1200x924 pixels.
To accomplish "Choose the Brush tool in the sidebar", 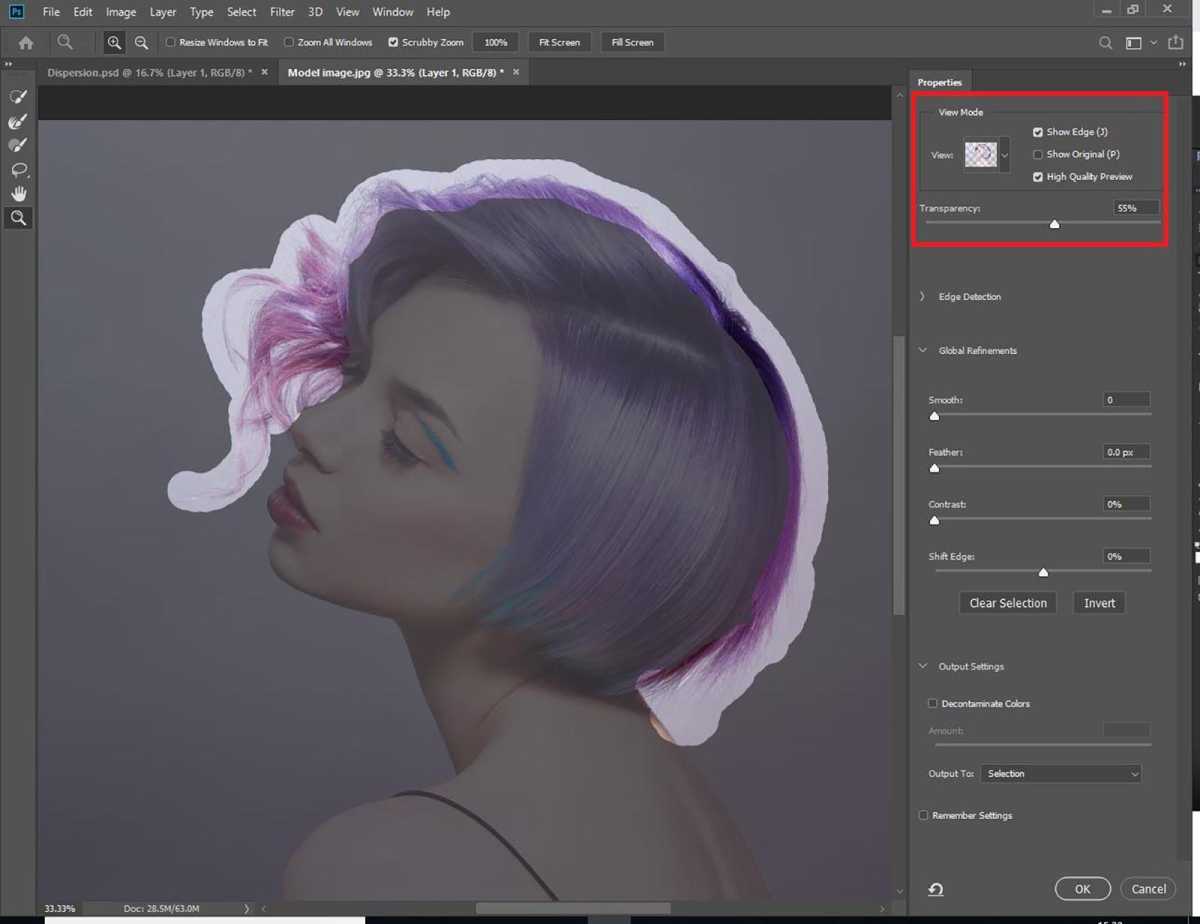I will pyautogui.click(x=17, y=144).
